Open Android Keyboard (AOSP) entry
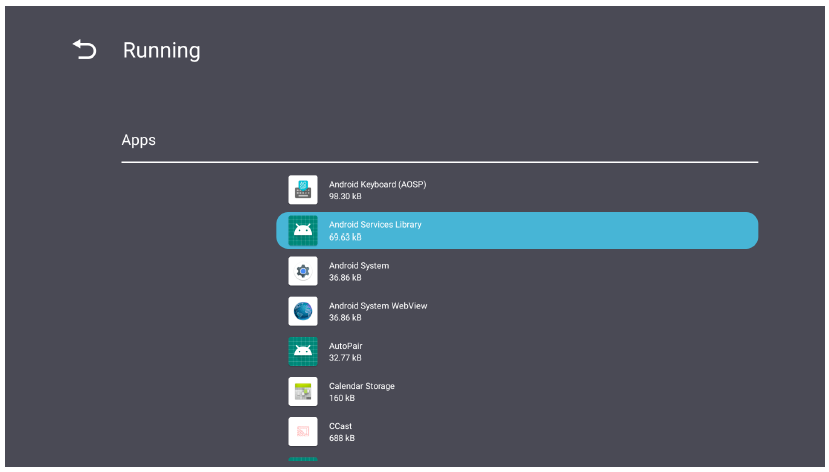 point(517,190)
